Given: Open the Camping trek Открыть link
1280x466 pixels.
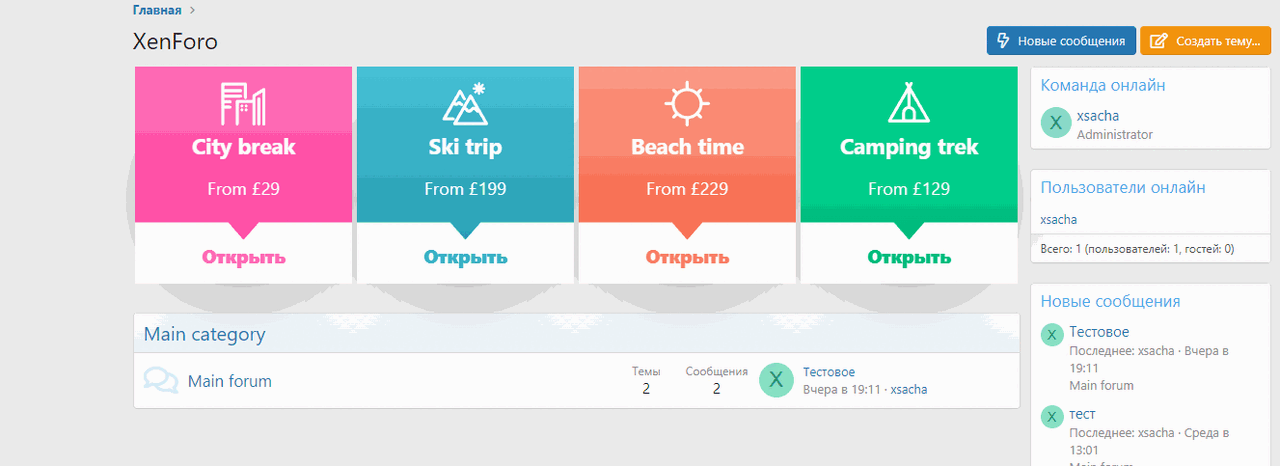Looking at the screenshot, I should (x=909, y=257).
